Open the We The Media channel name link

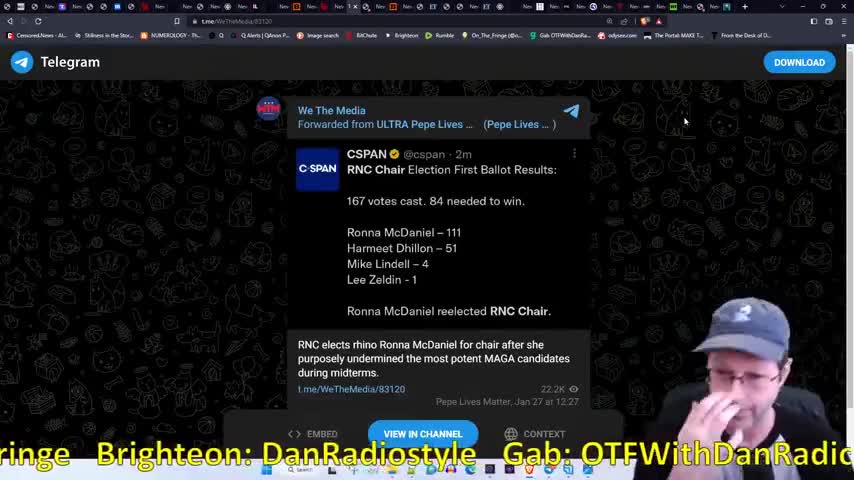(x=331, y=111)
